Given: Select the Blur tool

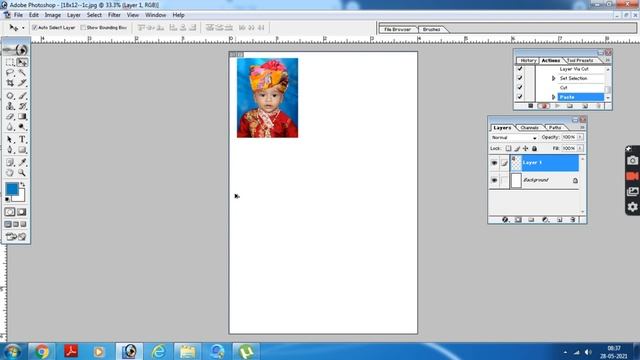Looking at the screenshot, I should (x=10, y=127).
